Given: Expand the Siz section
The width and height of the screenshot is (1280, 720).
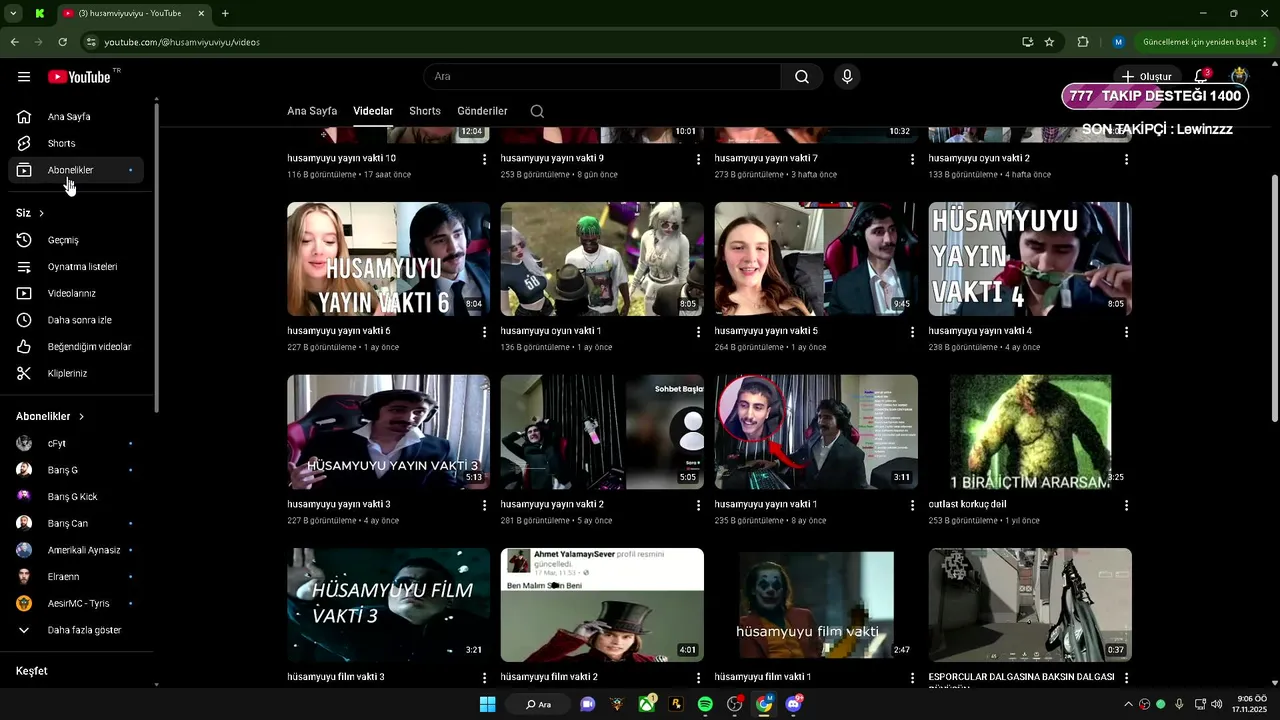Looking at the screenshot, I should [x=30, y=213].
